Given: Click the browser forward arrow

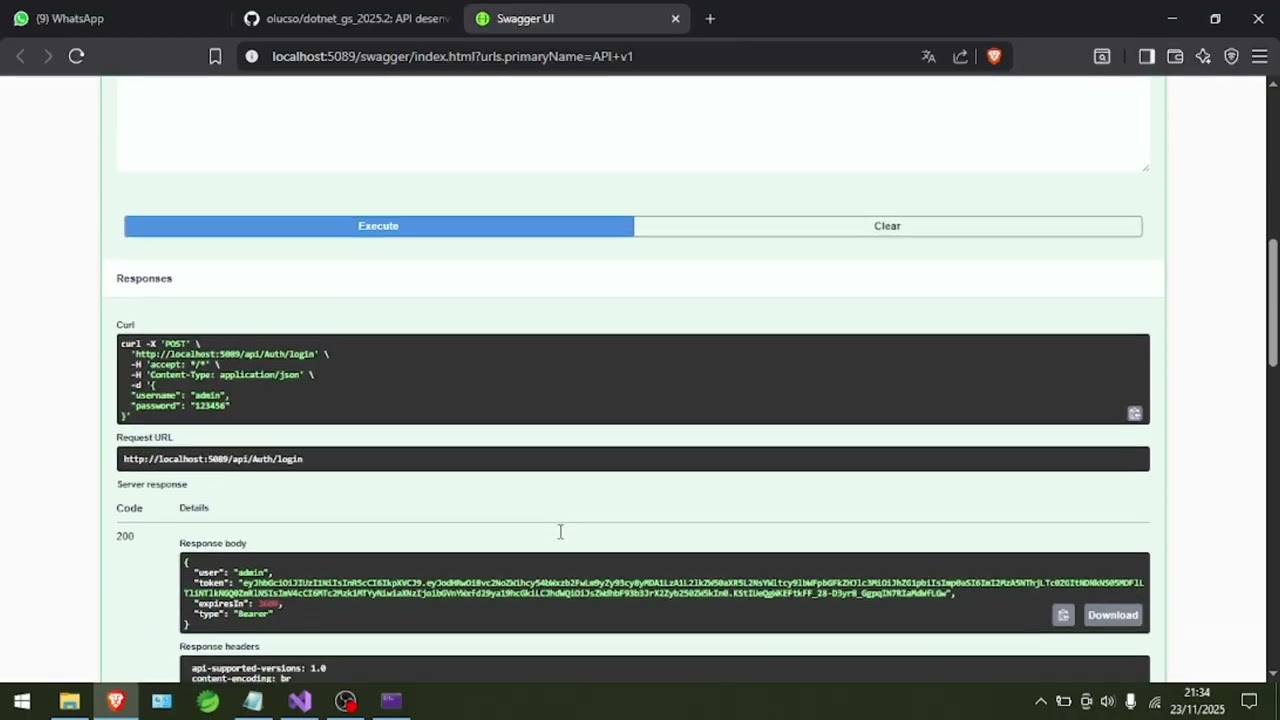Looking at the screenshot, I should click(47, 57).
